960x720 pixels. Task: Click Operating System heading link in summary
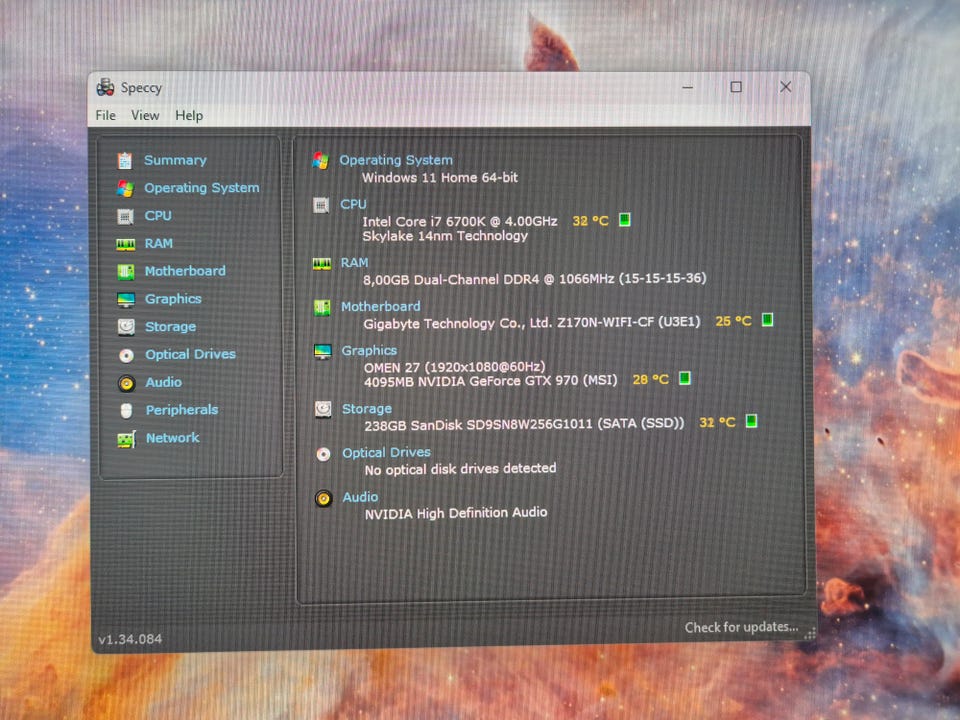point(396,160)
